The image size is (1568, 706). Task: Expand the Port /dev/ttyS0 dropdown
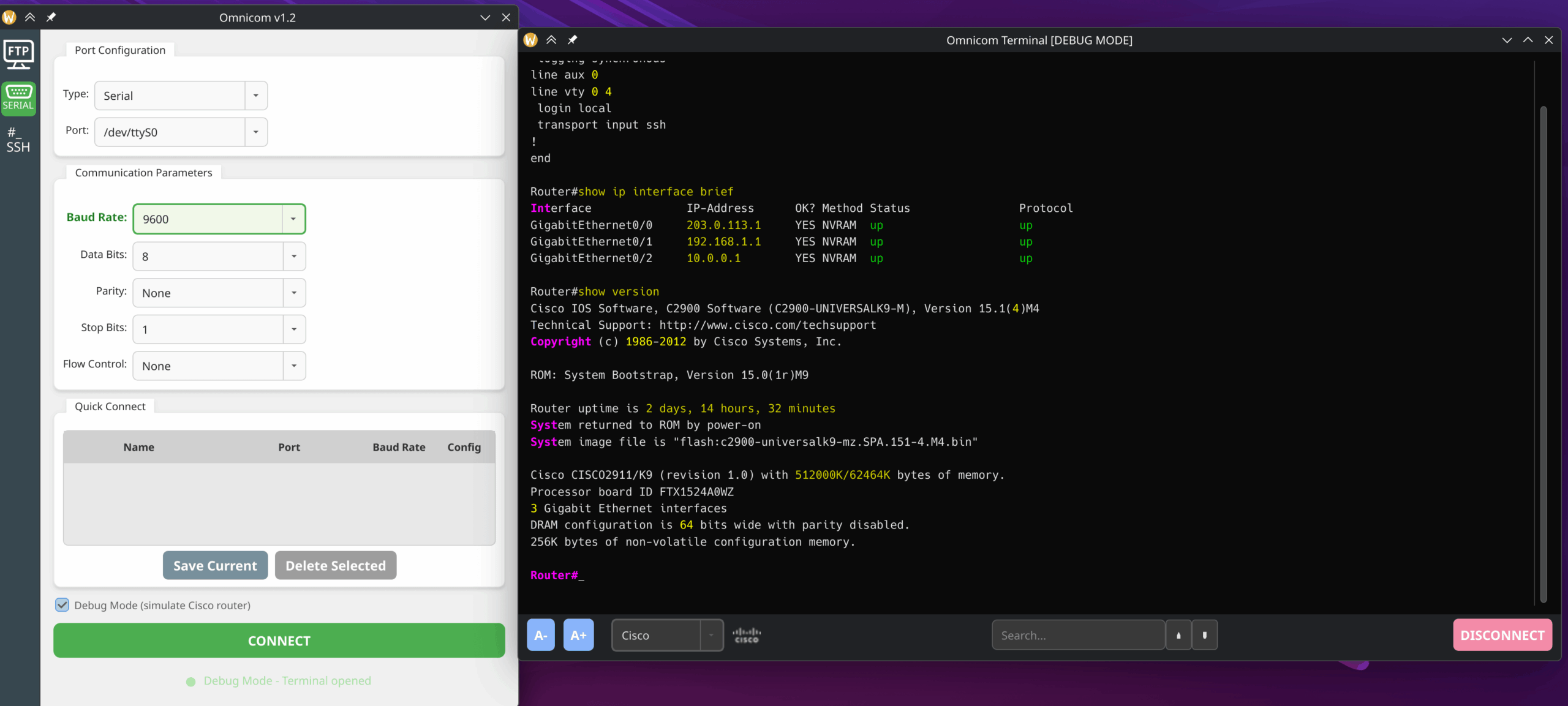(256, 132)
